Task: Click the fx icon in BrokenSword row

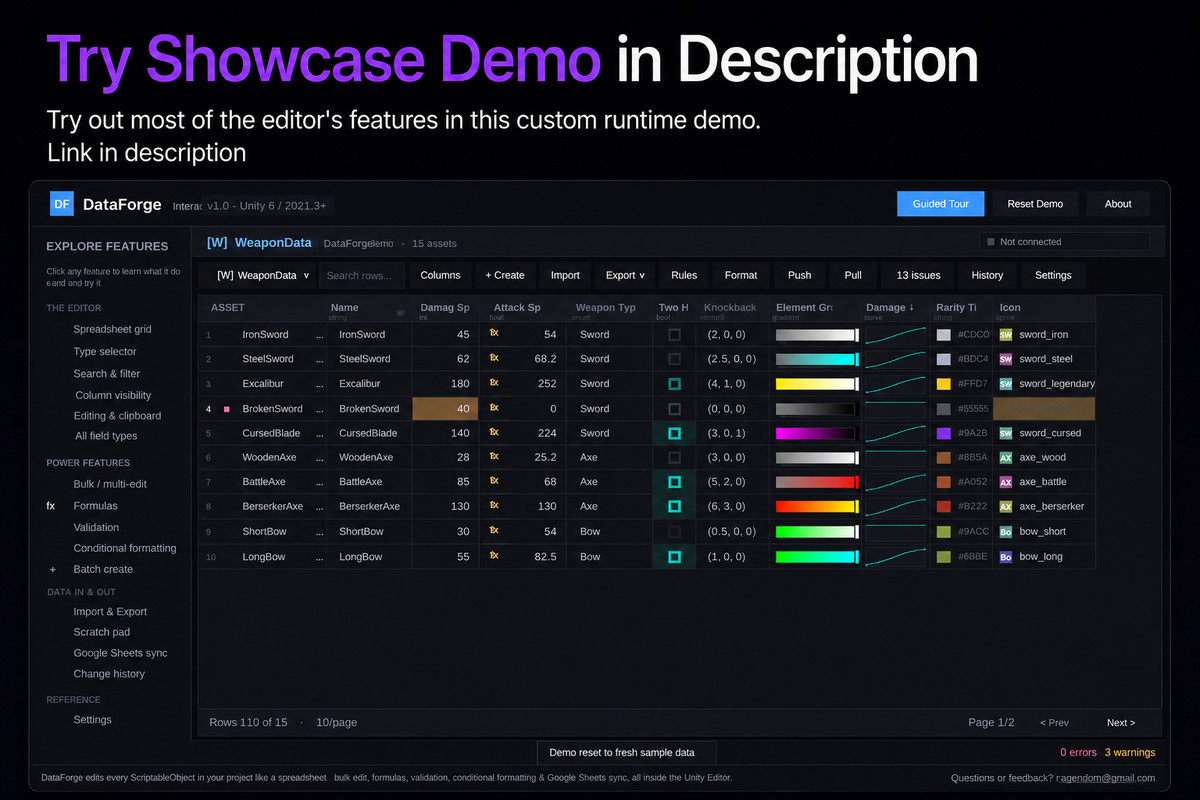Action: coord(494,408)
